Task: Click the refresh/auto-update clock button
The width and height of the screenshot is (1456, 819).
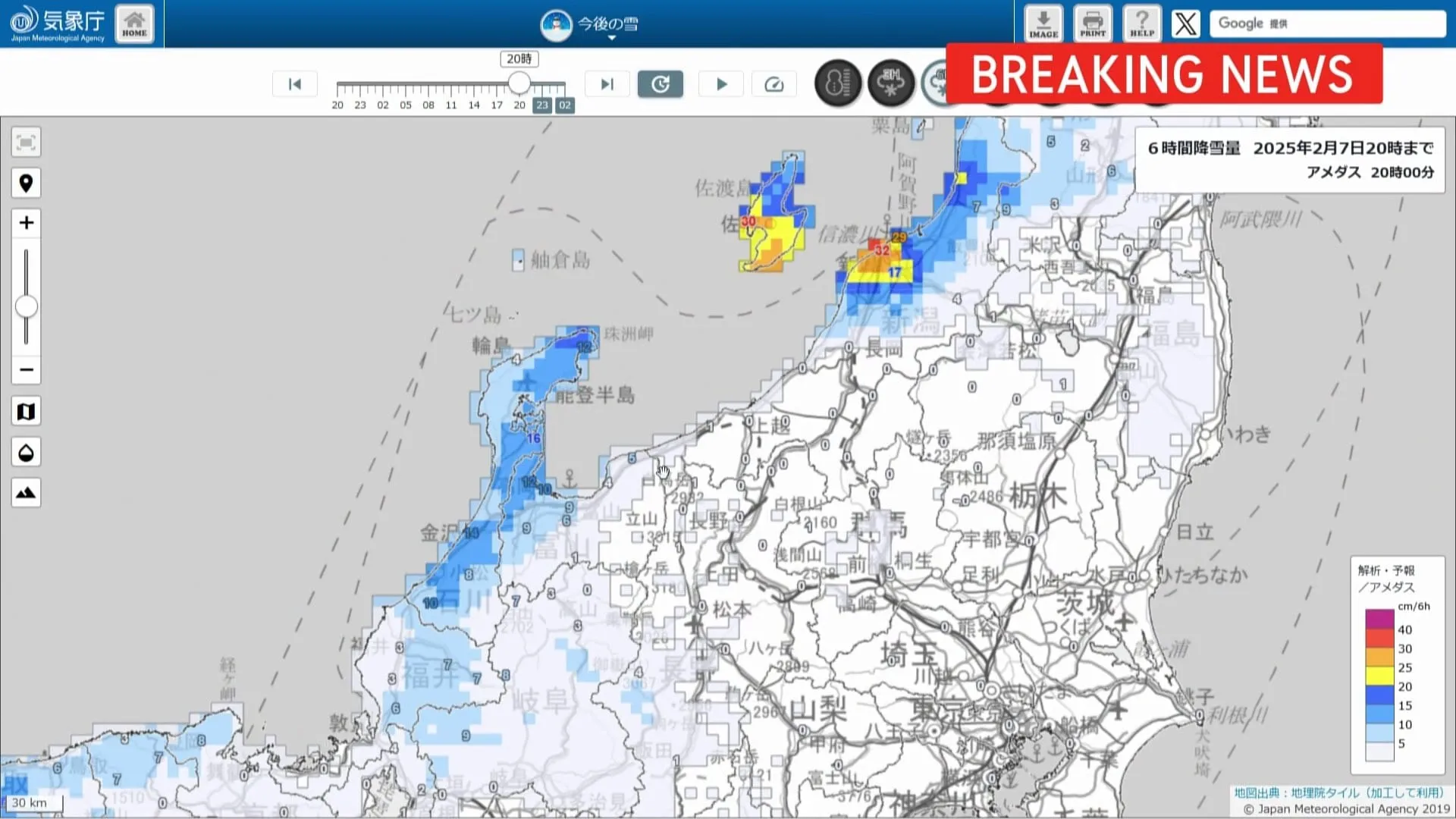Action: point(661,84)
